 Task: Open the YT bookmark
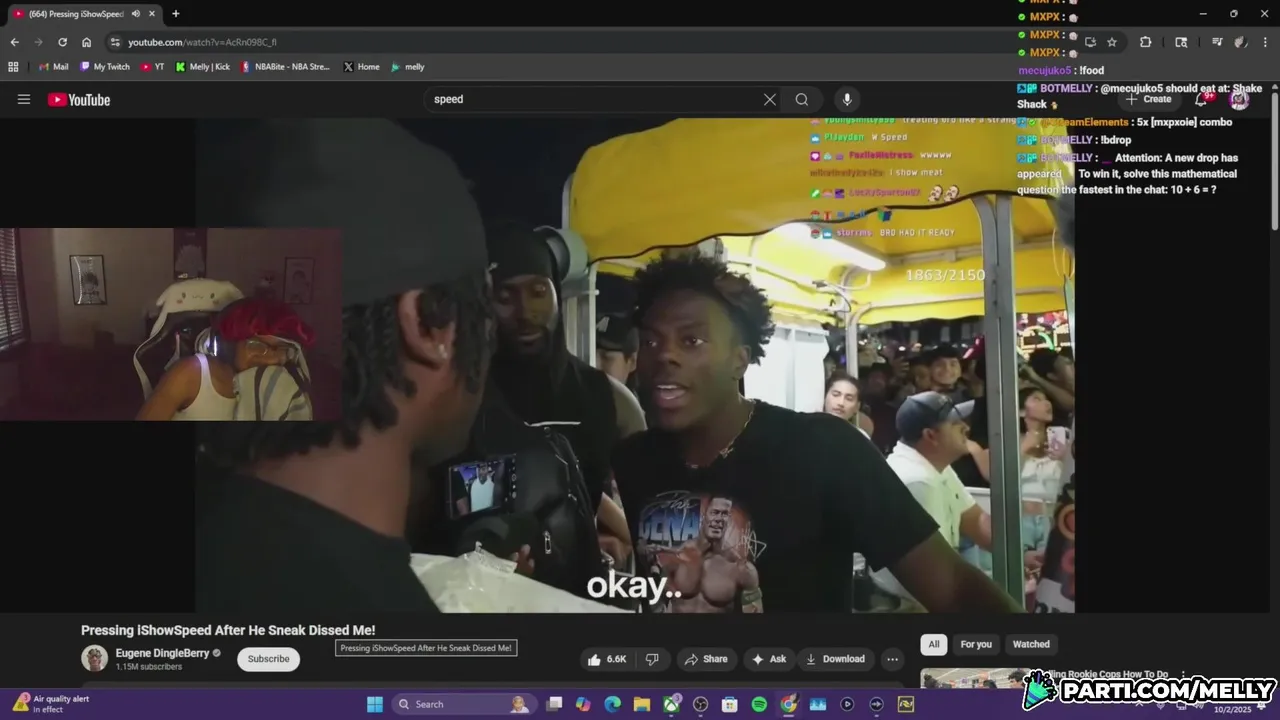(x=153, y=67)
